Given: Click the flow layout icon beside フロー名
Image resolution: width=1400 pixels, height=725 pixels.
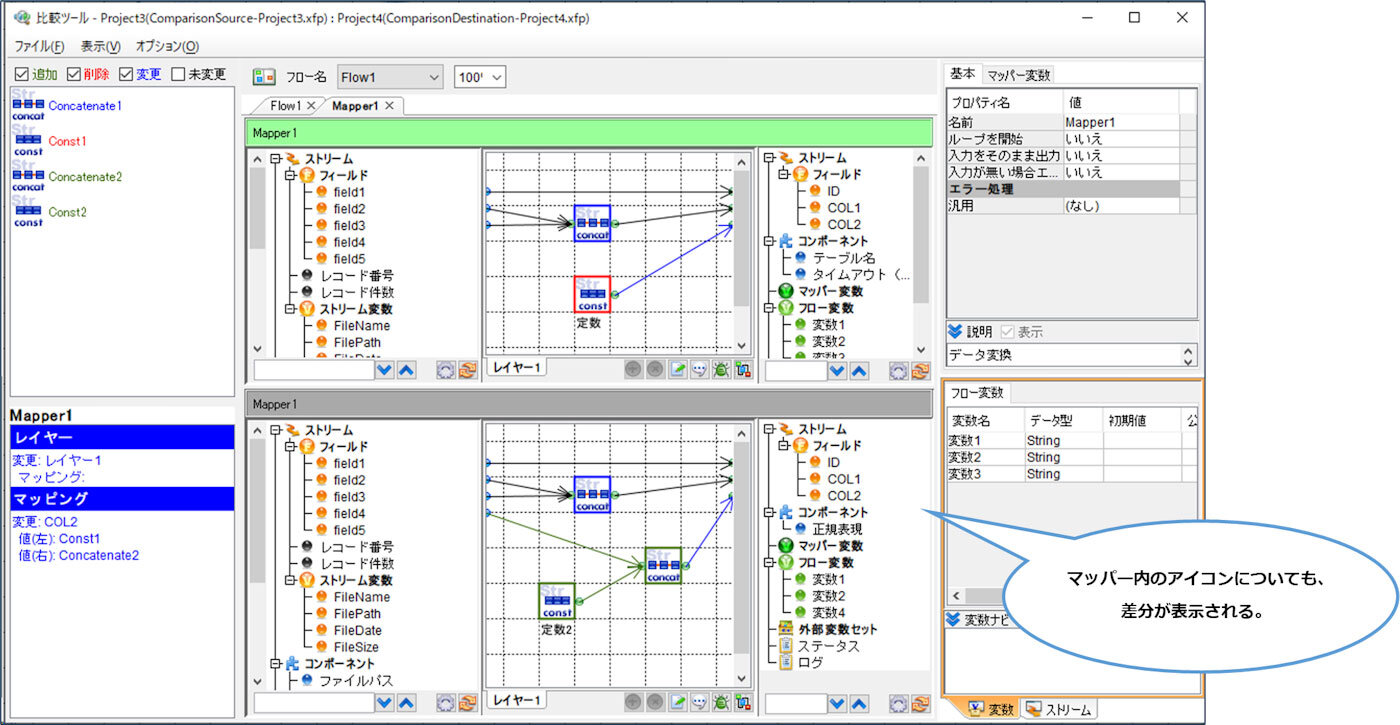Looking at the screenshot, I should click(x=264, y=77).
